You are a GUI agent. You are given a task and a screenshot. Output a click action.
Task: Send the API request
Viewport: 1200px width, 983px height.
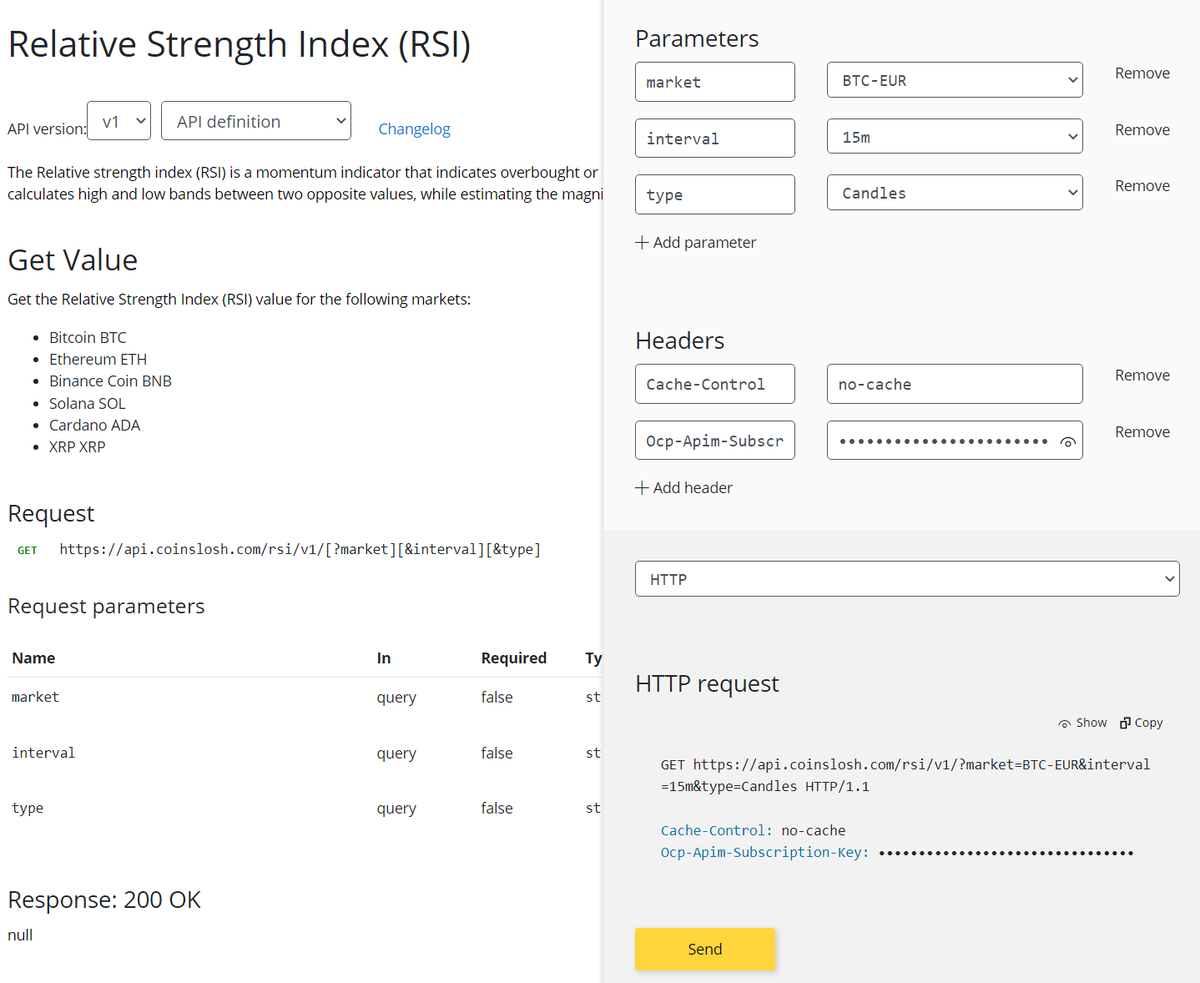(x=705, y=949)
